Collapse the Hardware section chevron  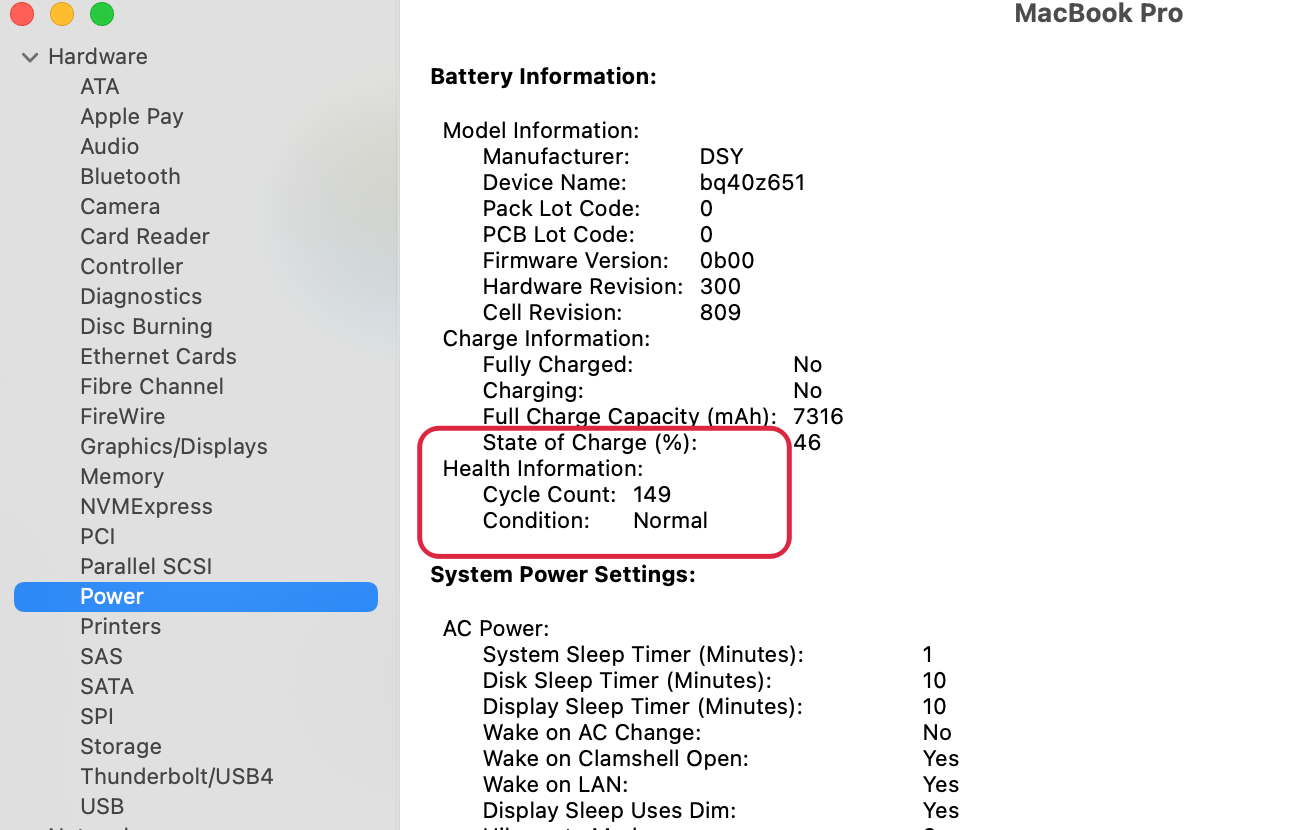click(30, 58)
